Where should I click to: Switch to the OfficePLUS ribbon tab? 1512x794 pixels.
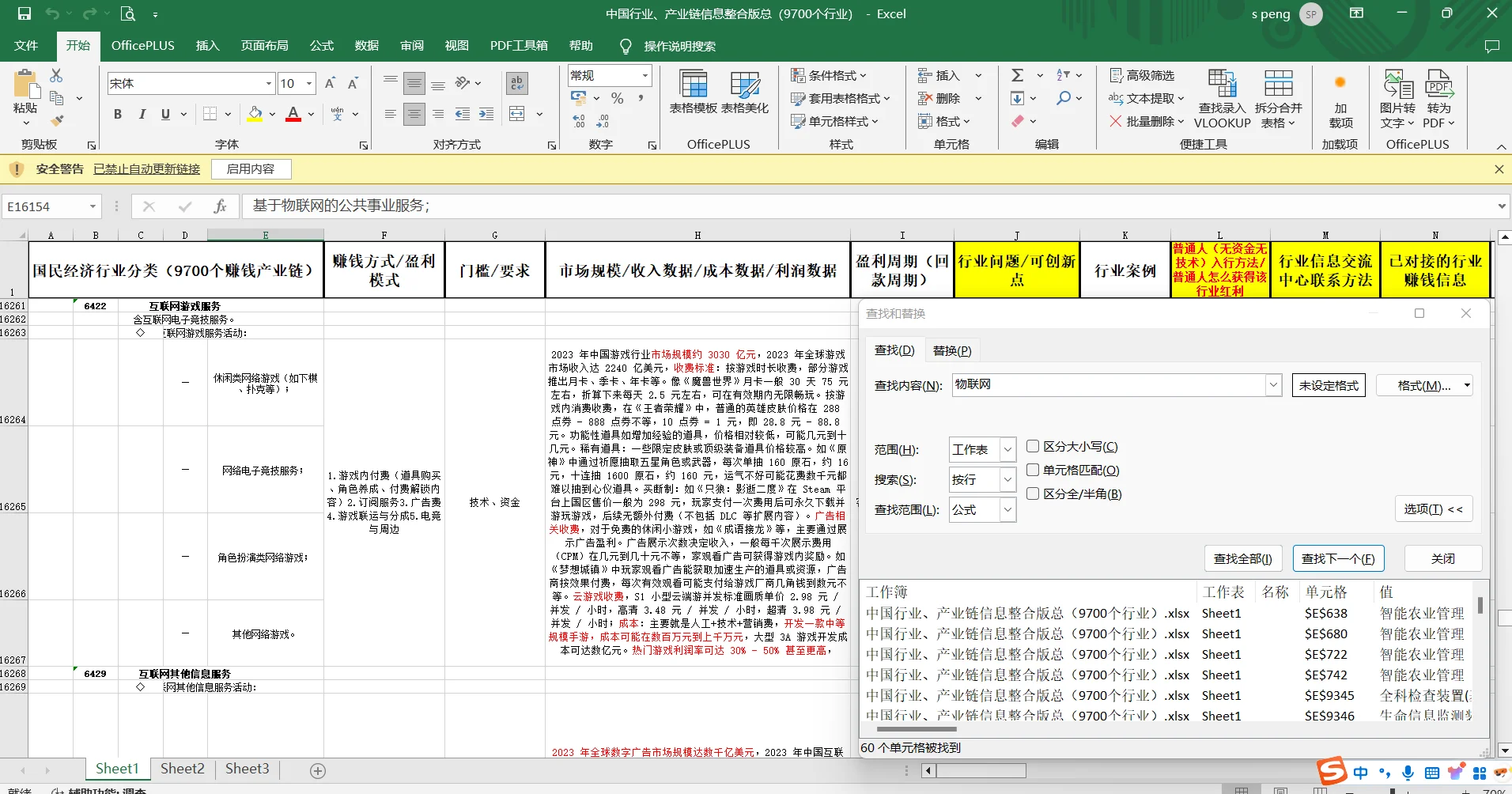click(143, 46)
